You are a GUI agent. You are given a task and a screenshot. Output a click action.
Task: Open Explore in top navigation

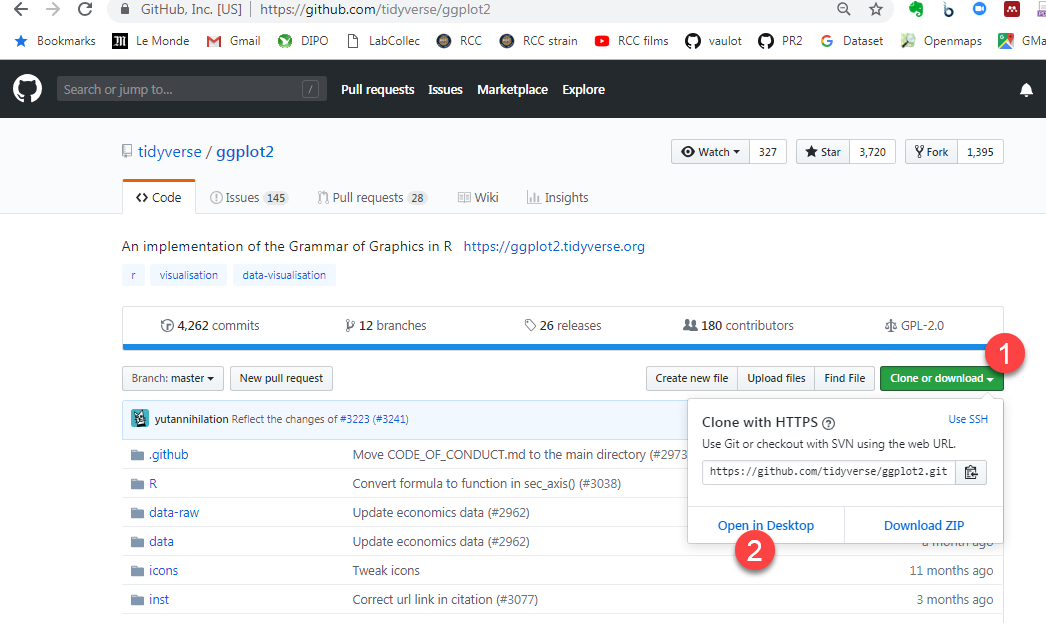(584, 89)
